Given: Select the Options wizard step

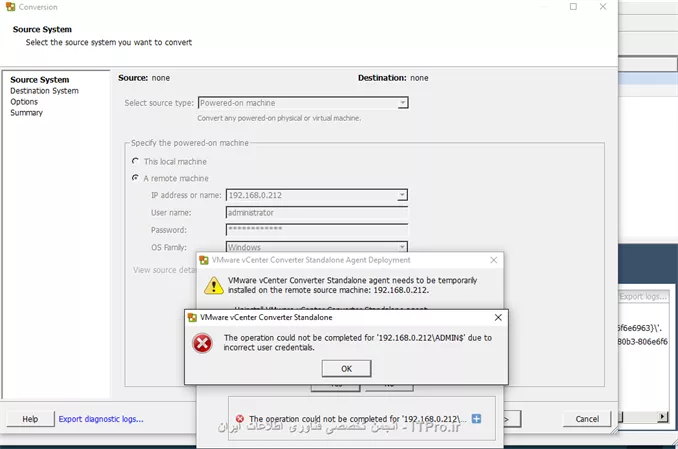Looking at the screenshot, I should point(24,102).
